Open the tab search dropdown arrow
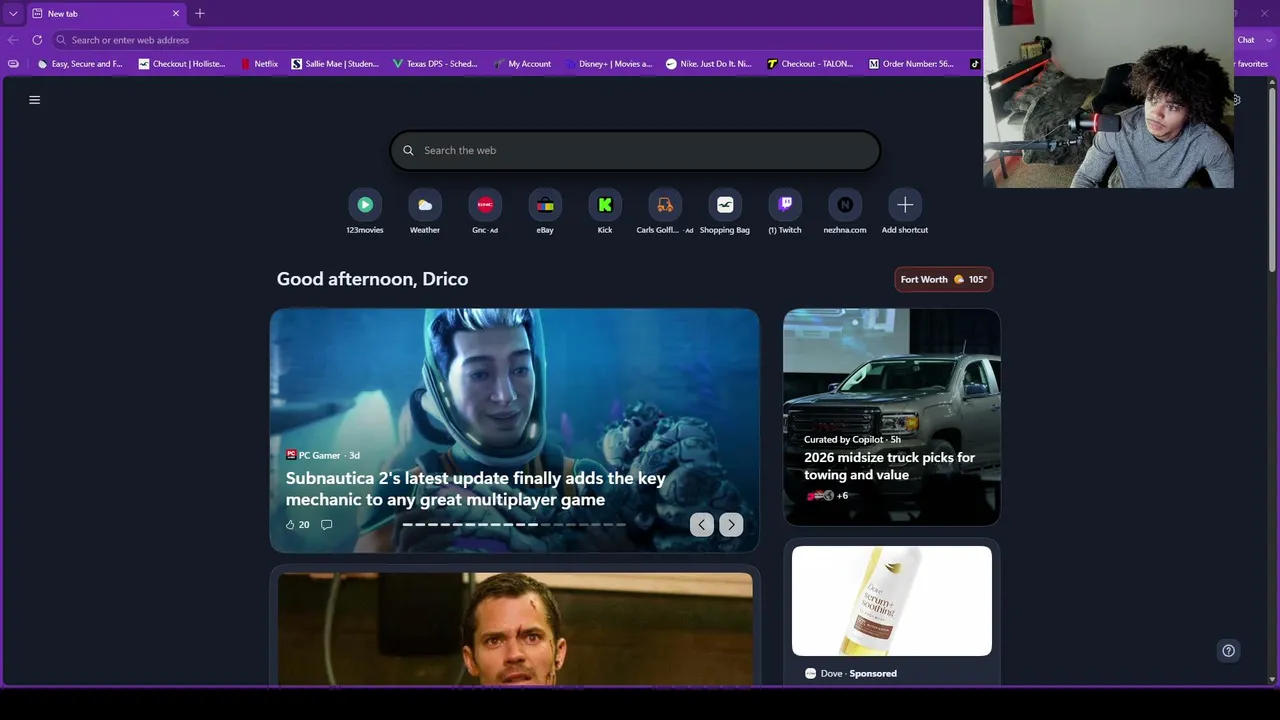 [13, 14]
